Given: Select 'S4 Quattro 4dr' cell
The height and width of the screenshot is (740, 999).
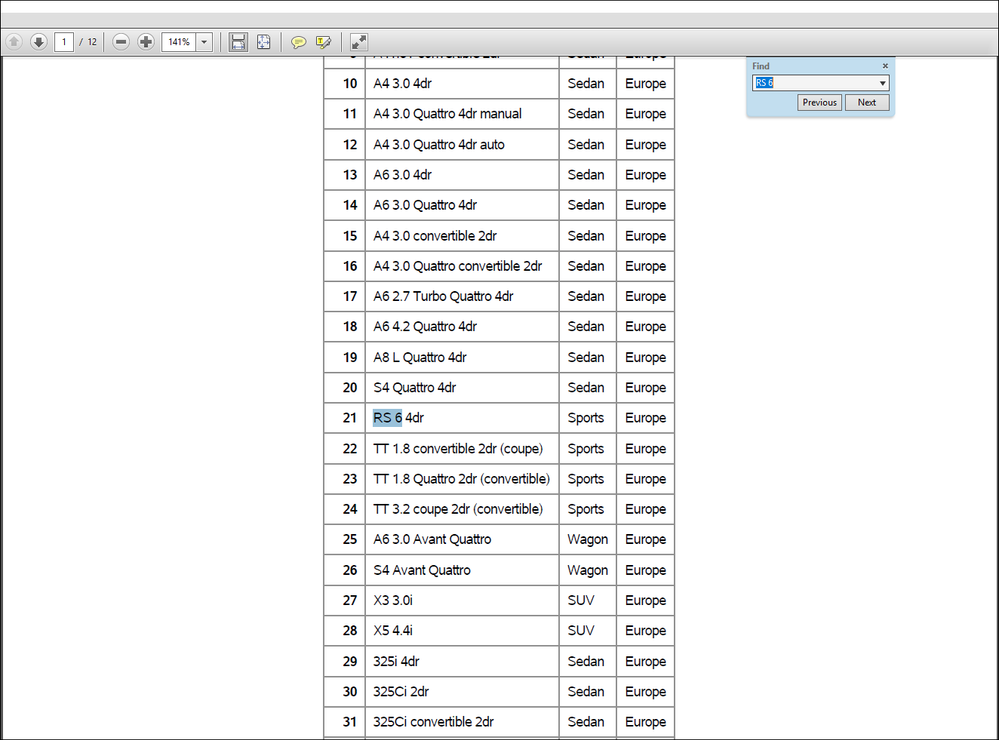Looking at the screenshot, I should click(462, 388).
